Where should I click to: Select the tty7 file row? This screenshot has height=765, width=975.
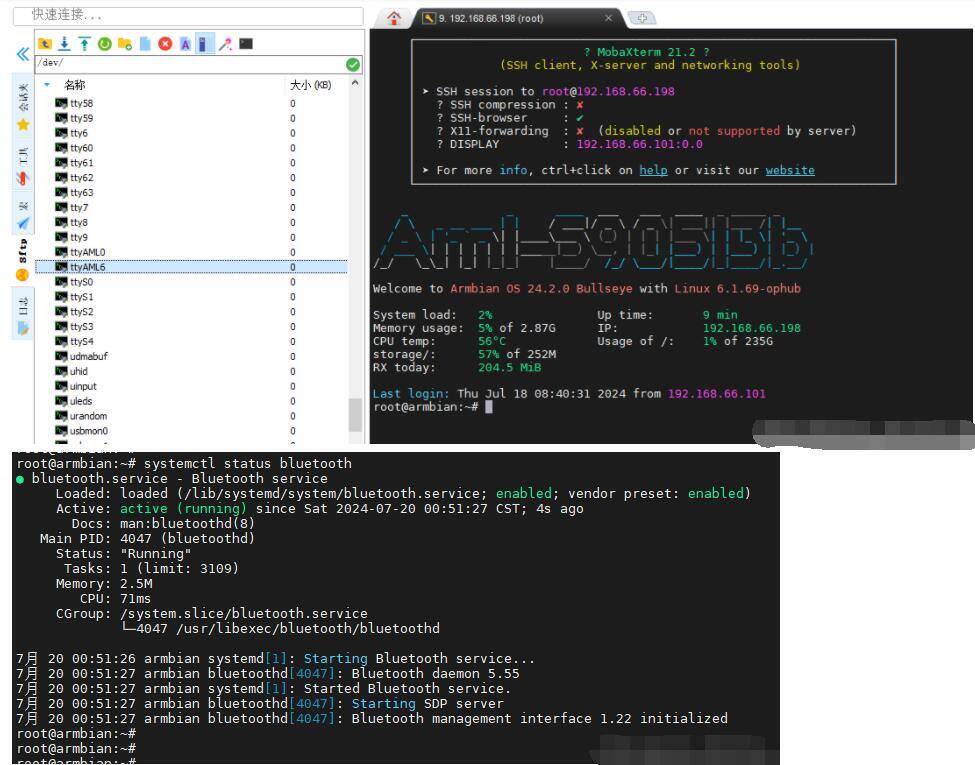point(192,208)
